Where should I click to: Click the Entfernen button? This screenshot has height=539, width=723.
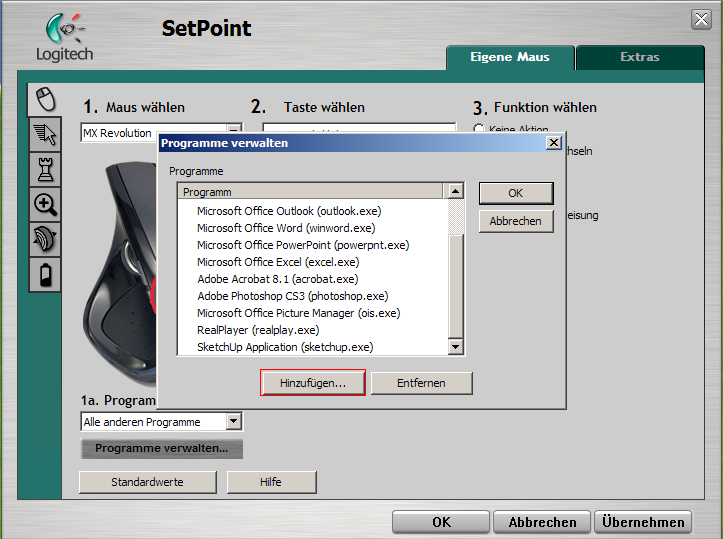point(421,383)
